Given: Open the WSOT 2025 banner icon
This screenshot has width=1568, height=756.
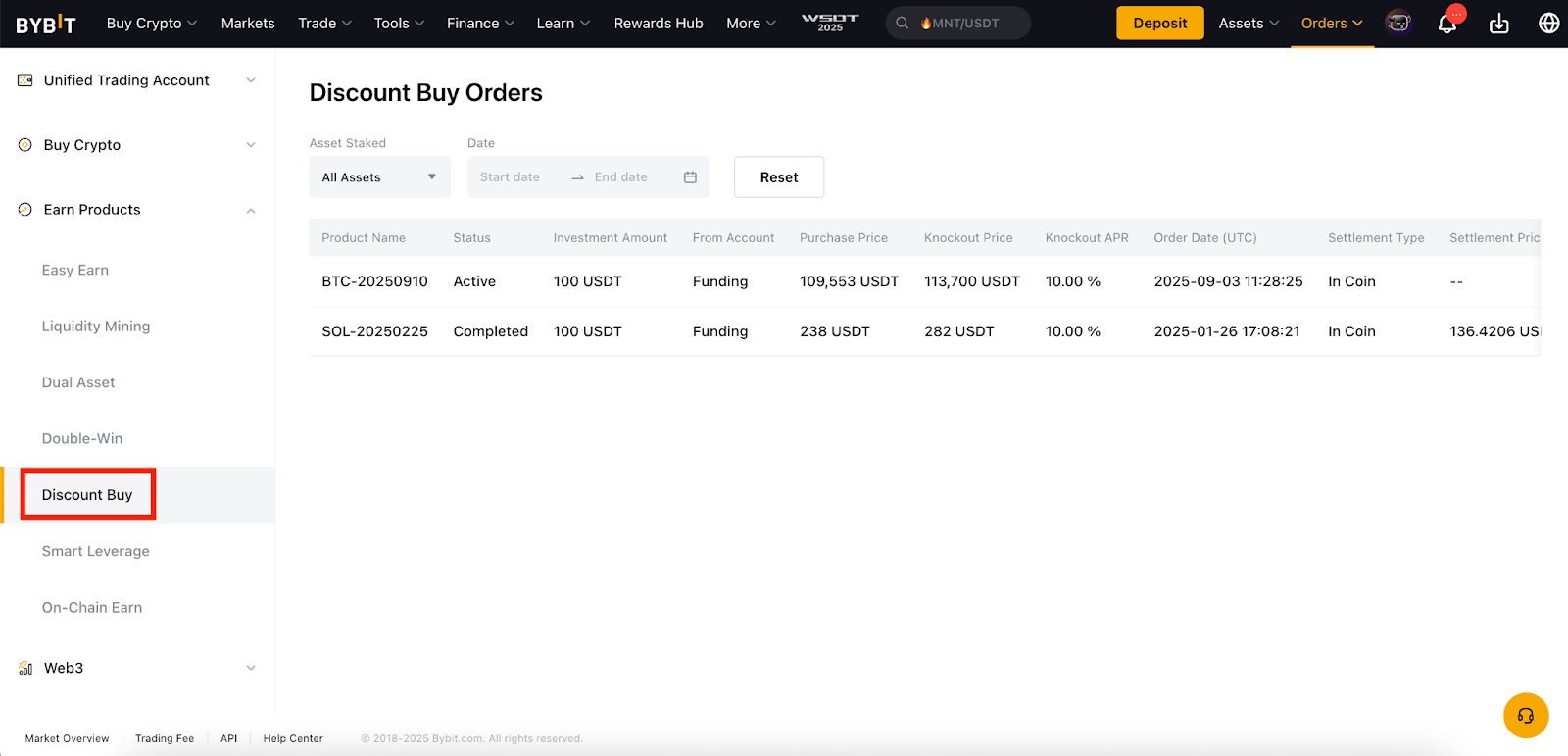Looking at the screenshot, I should 830,23.
